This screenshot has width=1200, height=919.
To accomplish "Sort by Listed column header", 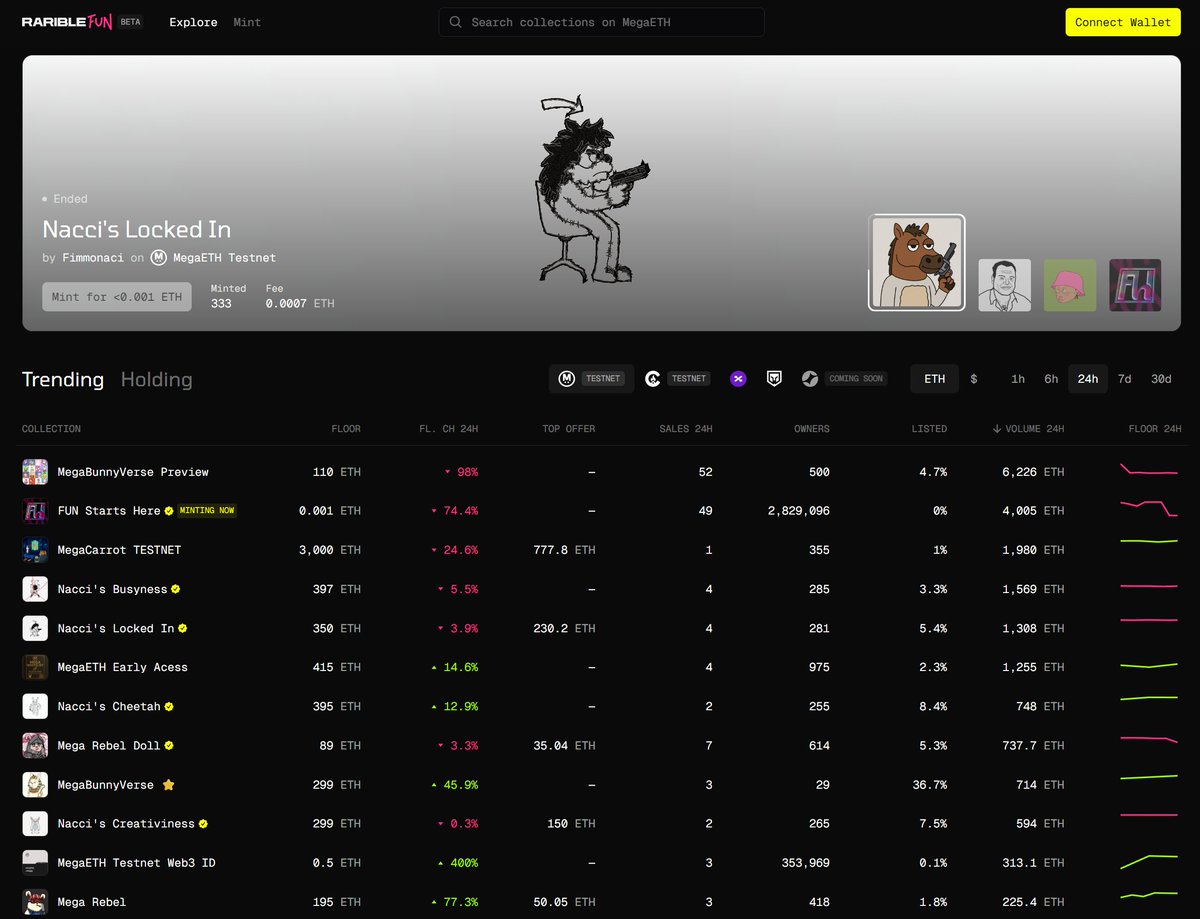I will (x=929, y=429).
